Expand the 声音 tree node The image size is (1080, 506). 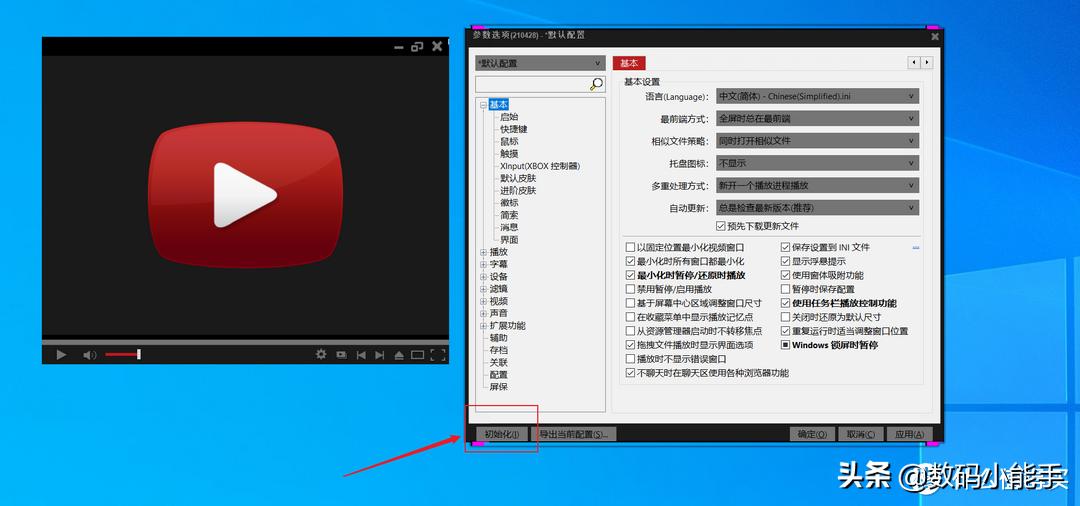coord(484,313)
